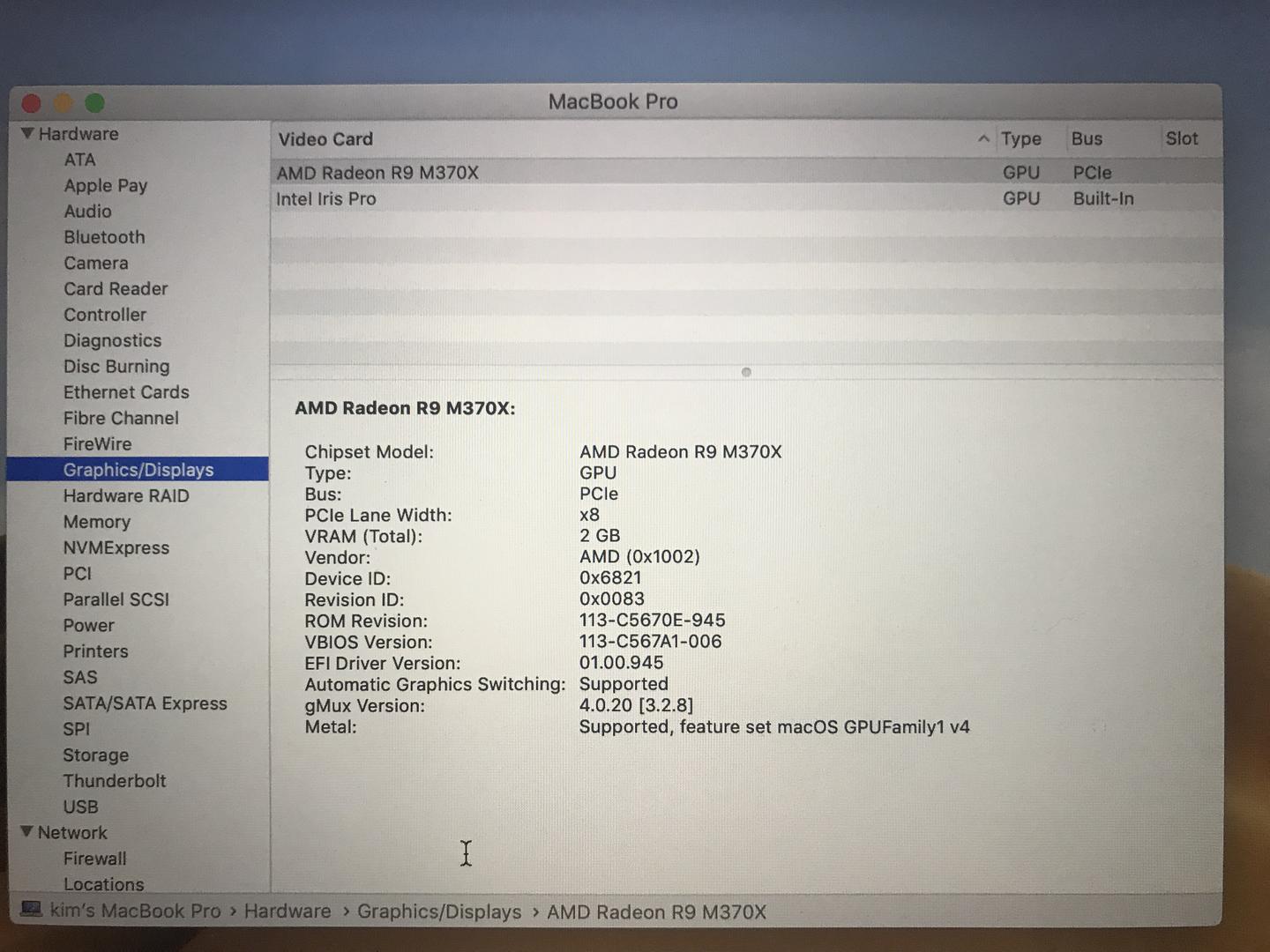Screen dimensions: 1270x952
Task: Click the split pane divider handle
Action: click(x=746, y=372)
